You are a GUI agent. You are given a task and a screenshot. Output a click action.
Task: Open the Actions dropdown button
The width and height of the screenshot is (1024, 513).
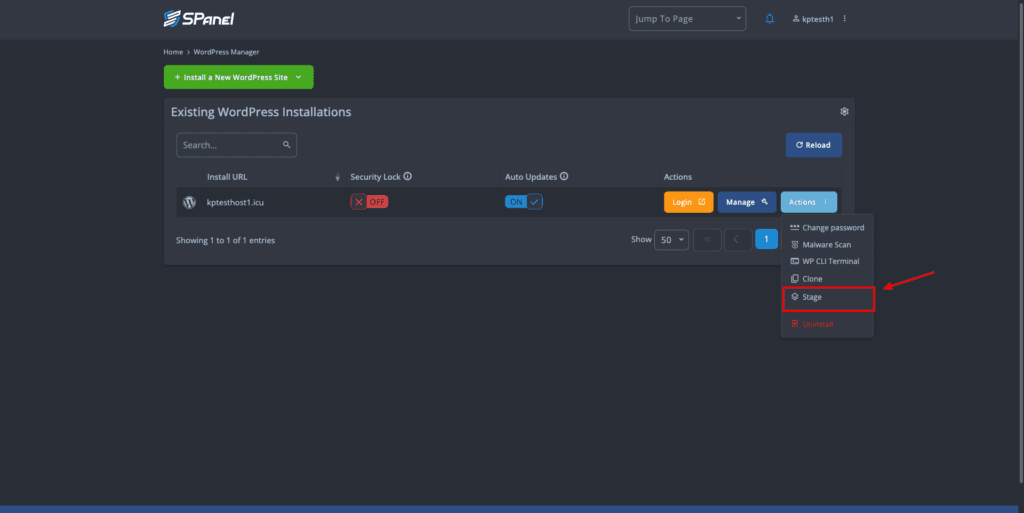(808, 202)
